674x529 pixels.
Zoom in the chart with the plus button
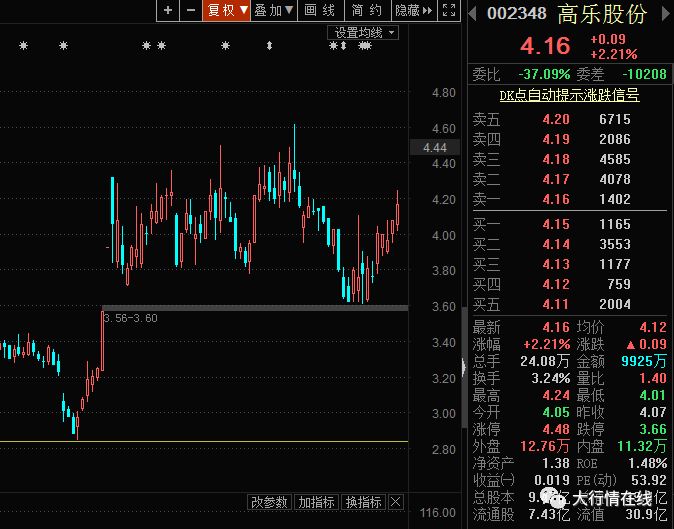click(168, 10)
